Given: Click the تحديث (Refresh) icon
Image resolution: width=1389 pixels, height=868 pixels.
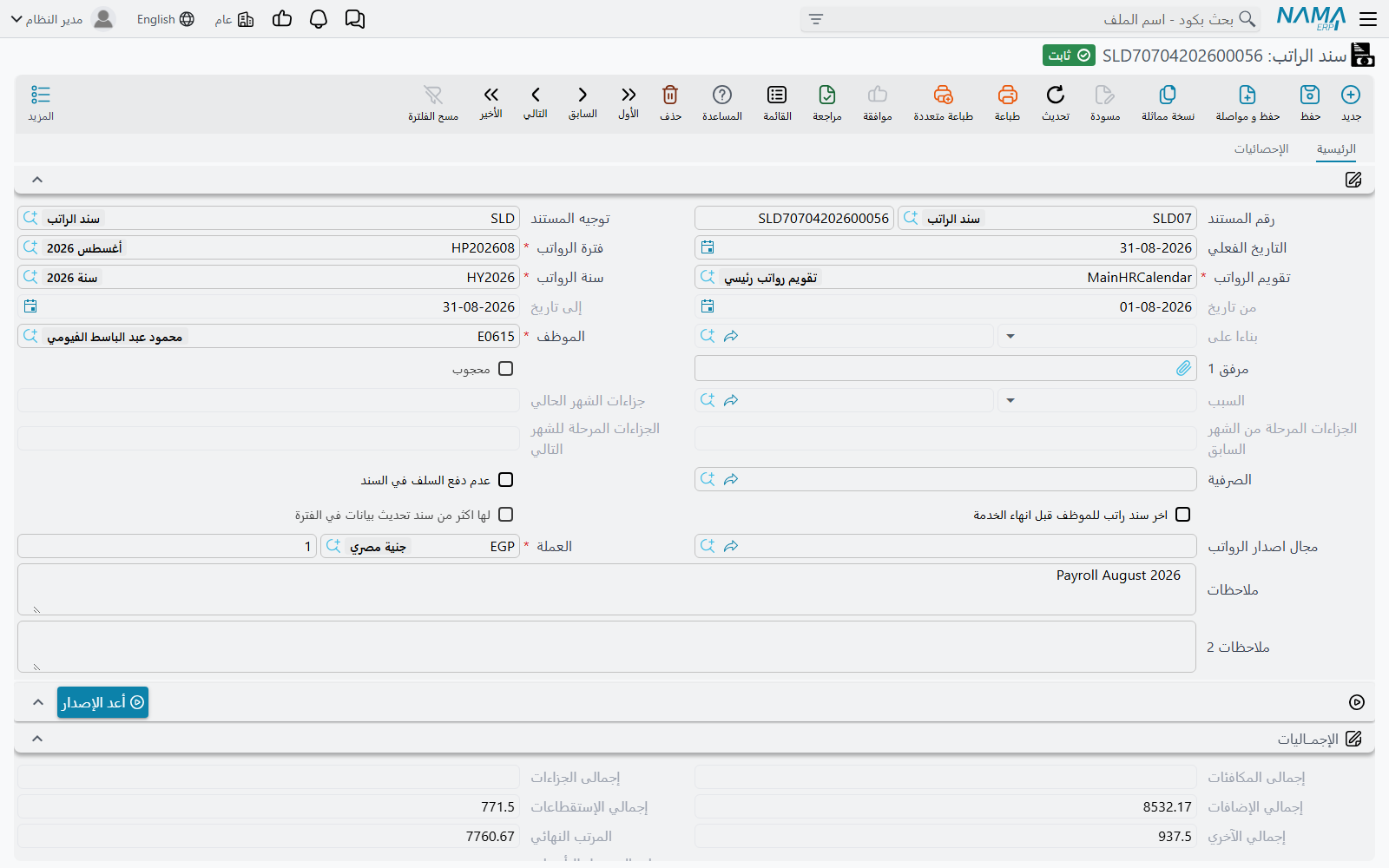Looking at the screenshot, I should tap(1056, 95).
